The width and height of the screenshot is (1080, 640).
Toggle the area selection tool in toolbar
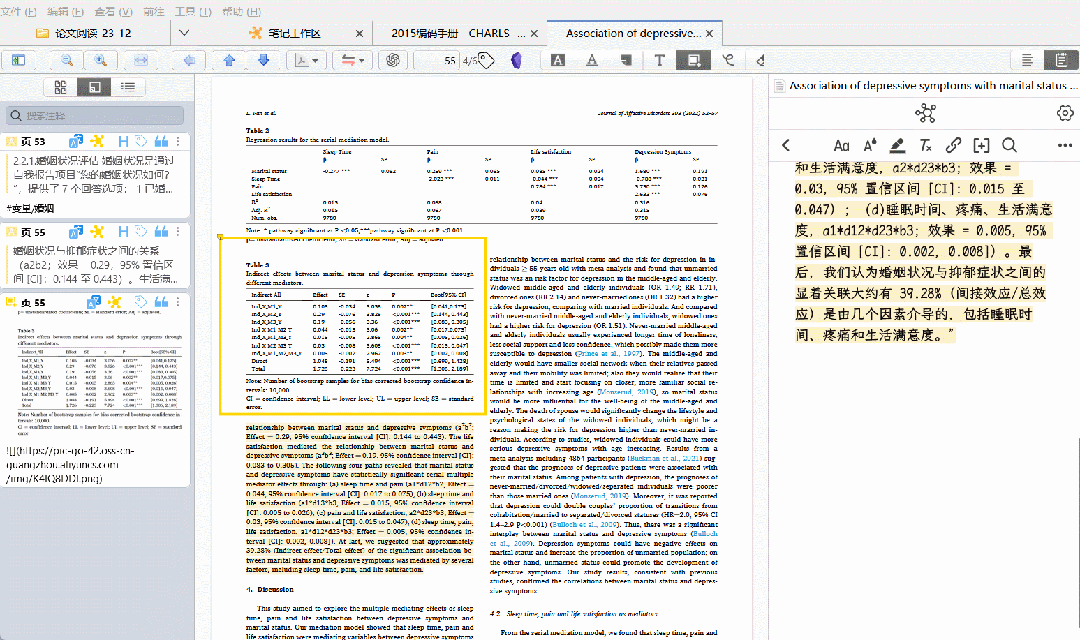(694, 60)
